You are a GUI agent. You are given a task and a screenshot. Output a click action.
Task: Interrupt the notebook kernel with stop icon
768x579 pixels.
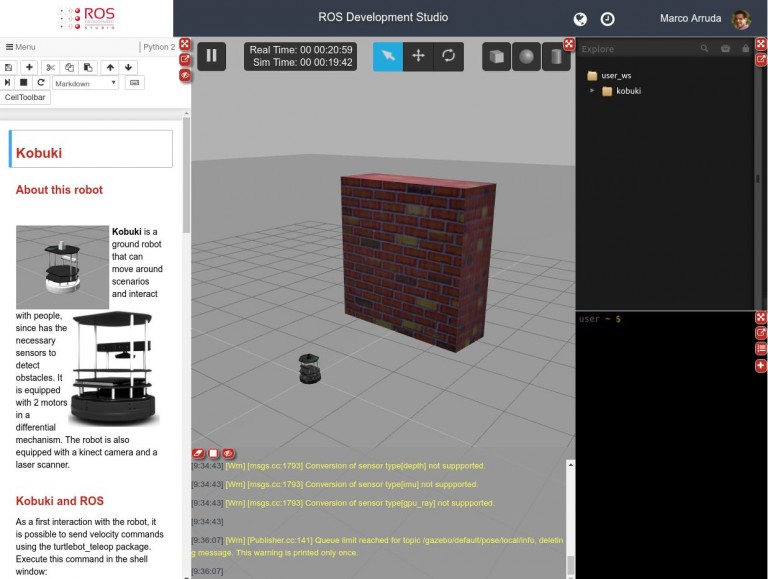click(24, 83)
